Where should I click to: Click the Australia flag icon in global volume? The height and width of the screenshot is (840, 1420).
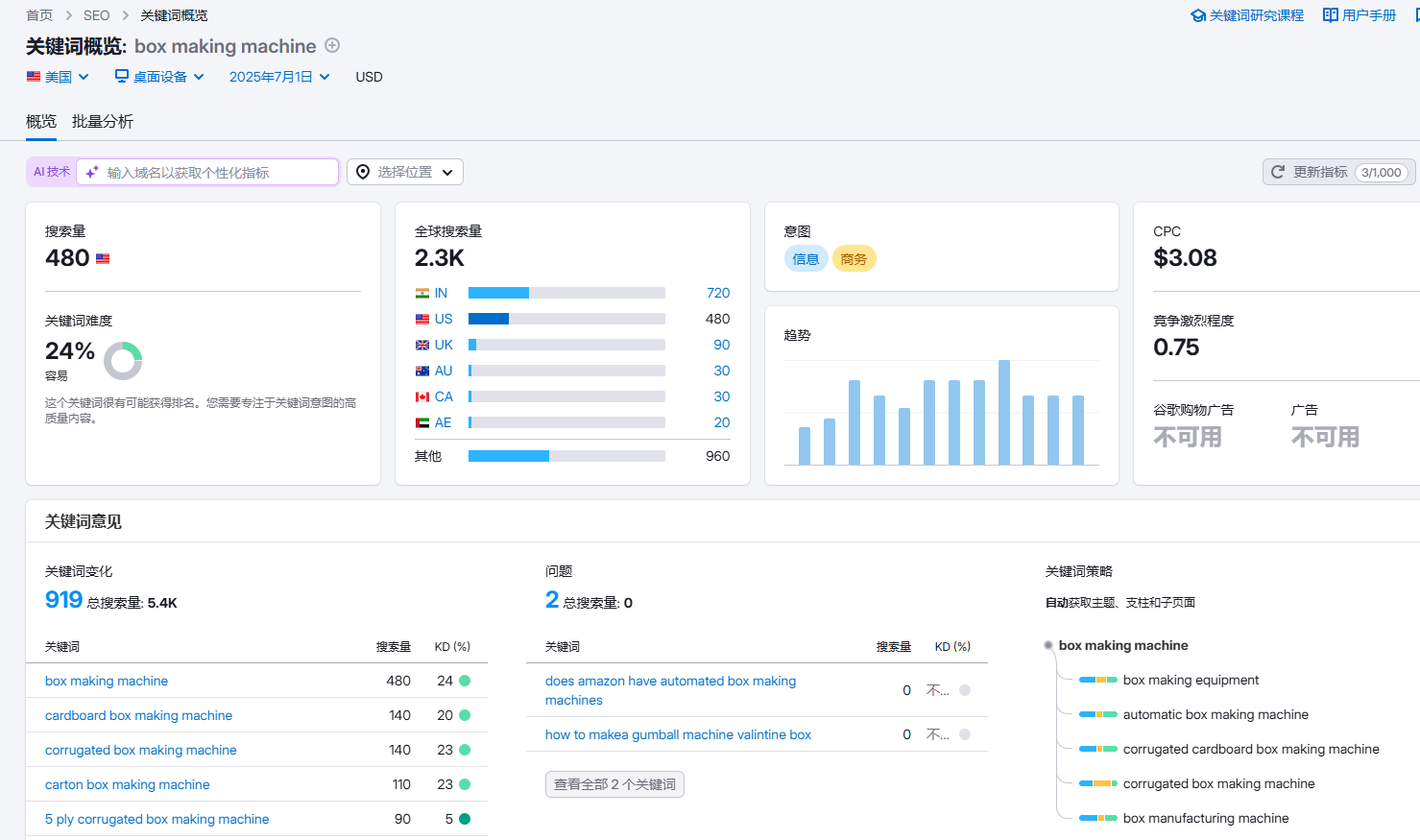click(422, 371)
